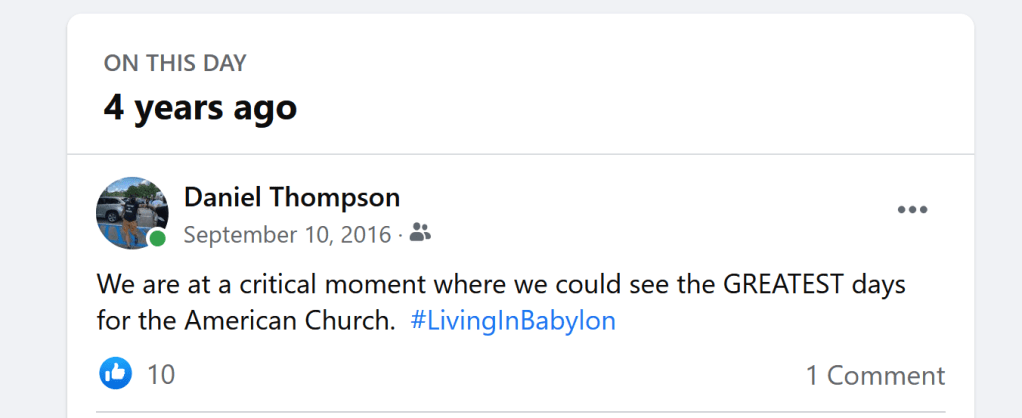
Task: Open Daniel Thompson's profile picture
Action: pos(131,212)
